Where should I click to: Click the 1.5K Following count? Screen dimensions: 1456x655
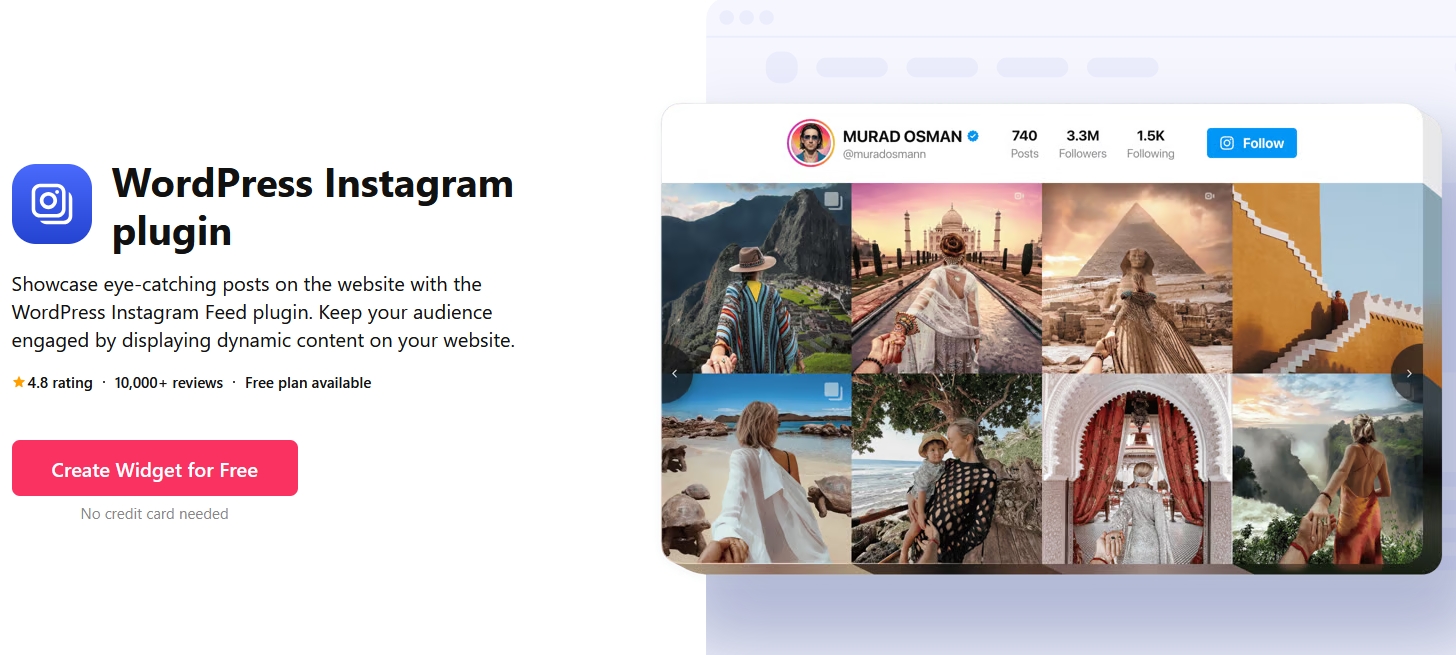pos(1151,144)
